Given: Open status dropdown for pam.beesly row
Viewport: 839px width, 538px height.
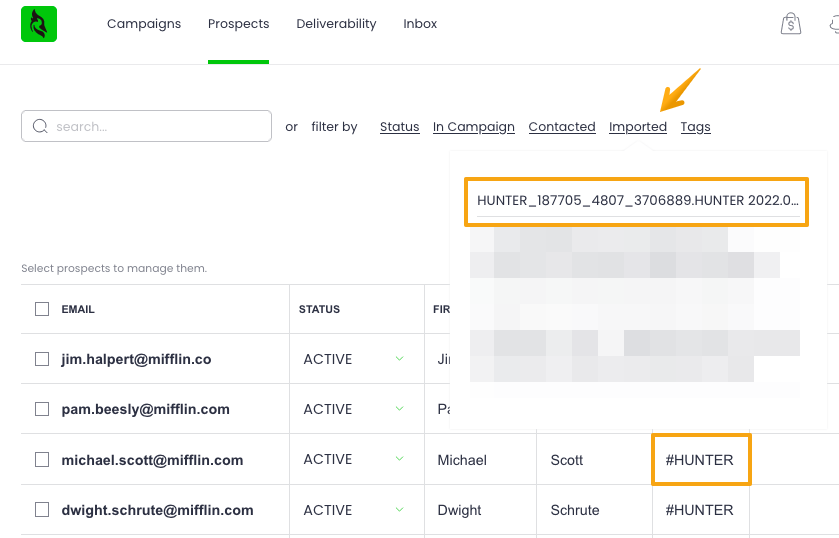Looking at the screenshot, I should (x=399, y=409).
